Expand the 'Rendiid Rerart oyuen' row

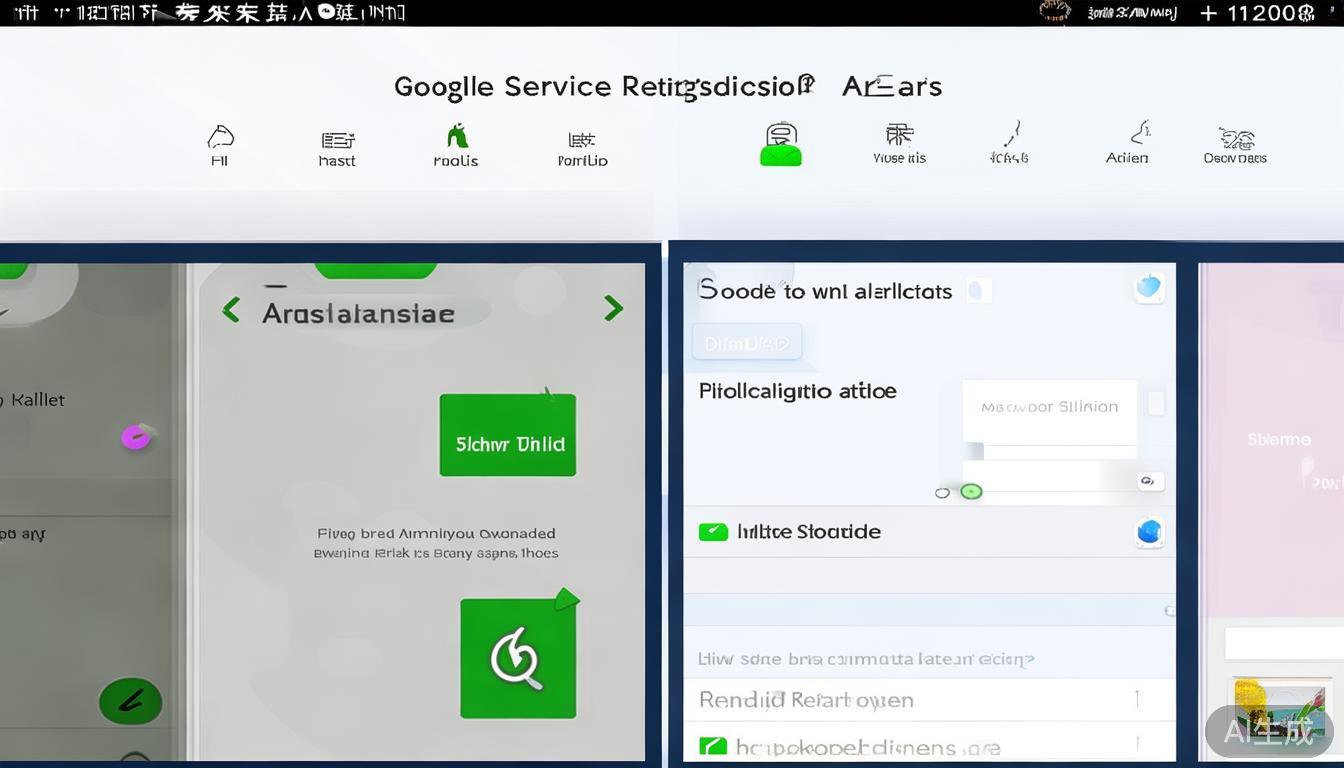coord(1137,699)
